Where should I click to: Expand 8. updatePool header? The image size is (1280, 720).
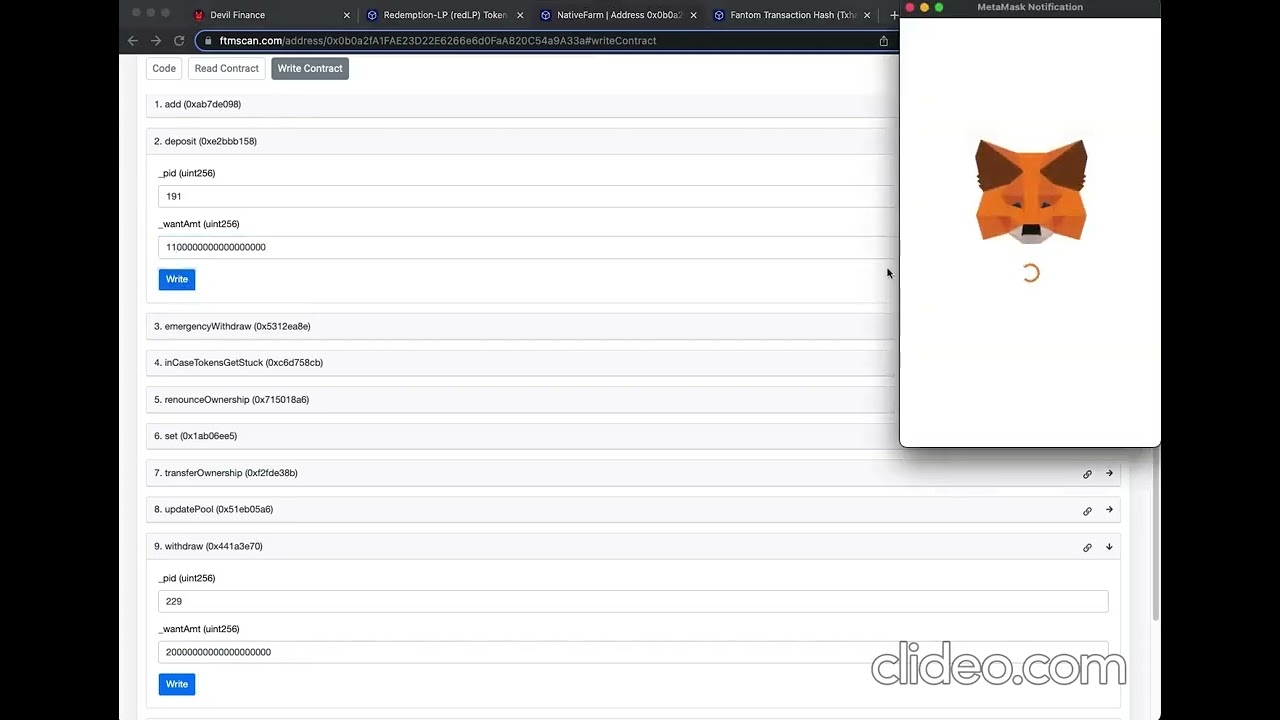[633, 510]
